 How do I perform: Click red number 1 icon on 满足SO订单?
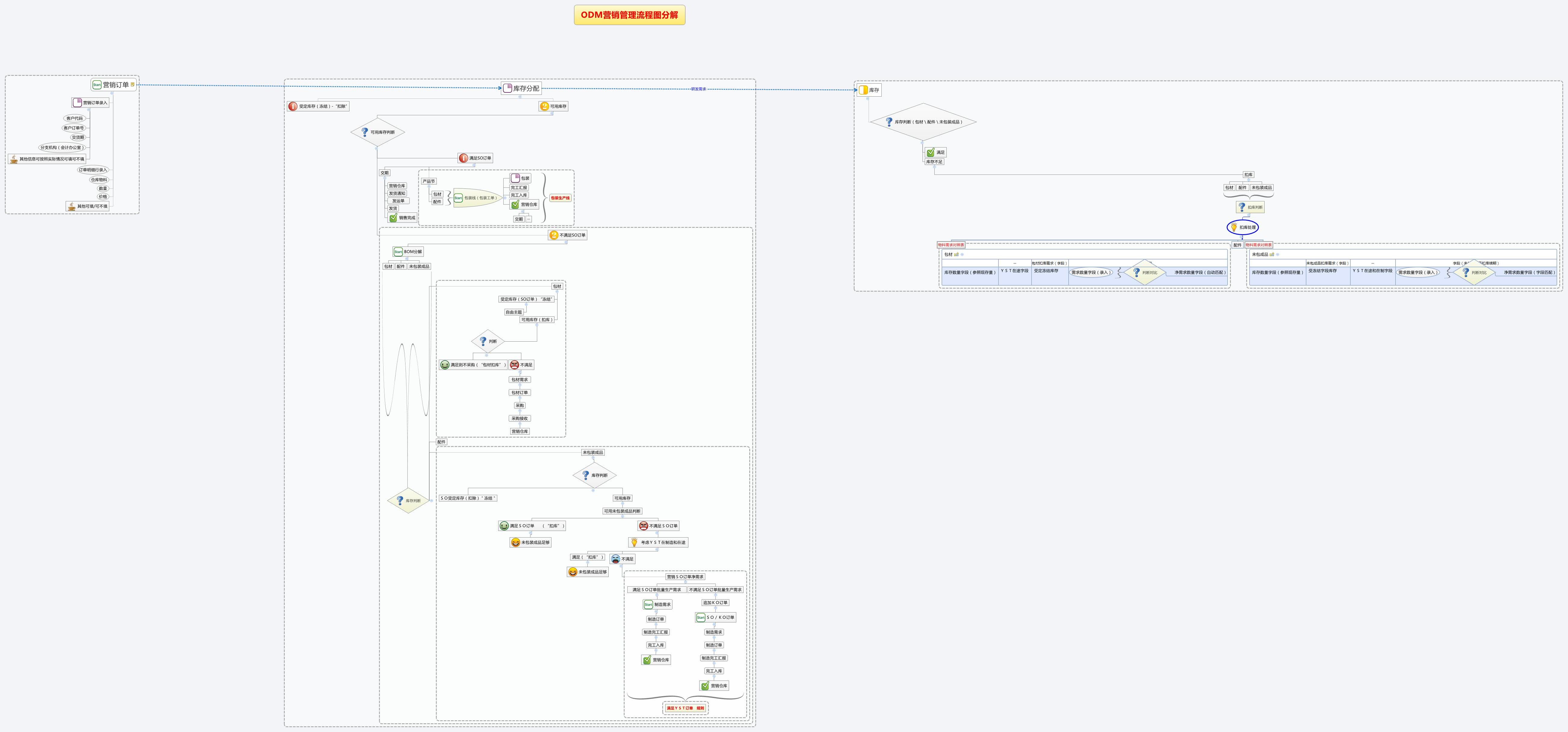(463, 158)
